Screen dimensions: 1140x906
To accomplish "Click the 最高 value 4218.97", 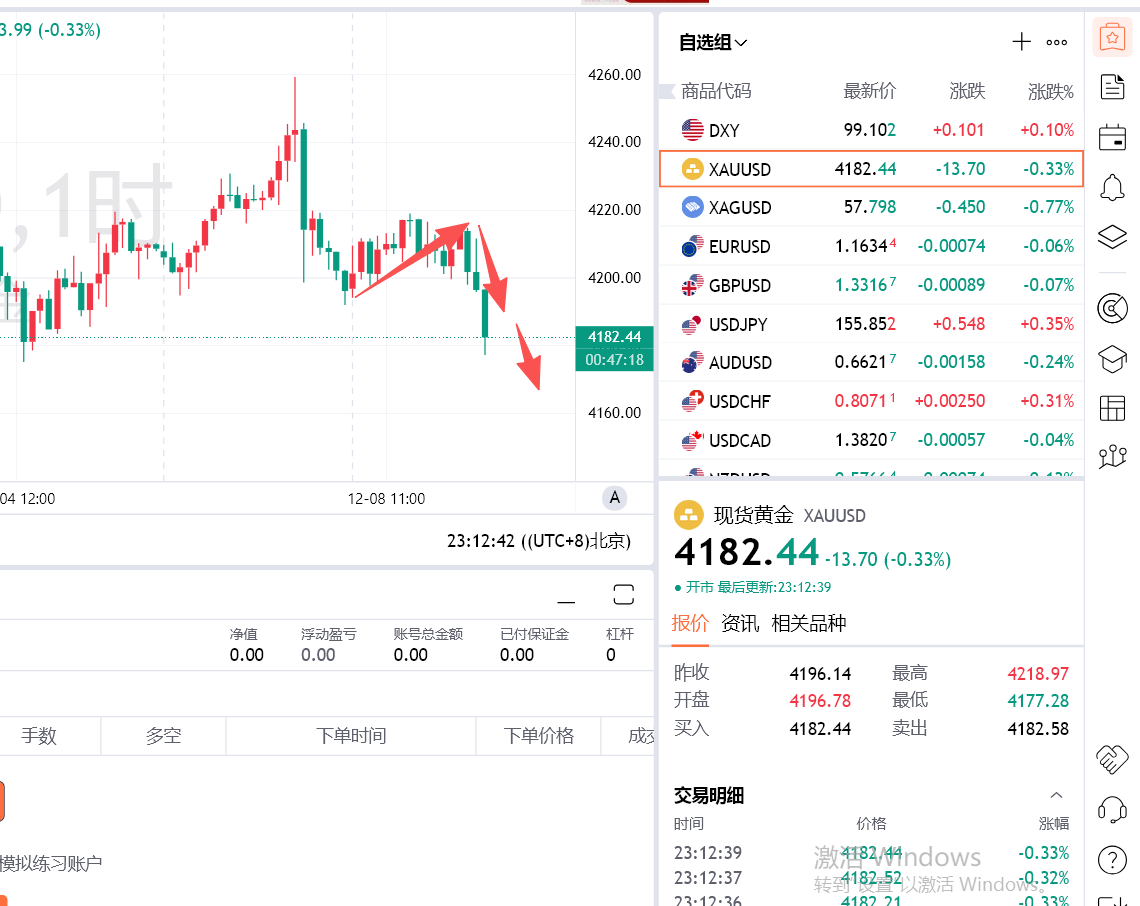I will click(1038, 673).
